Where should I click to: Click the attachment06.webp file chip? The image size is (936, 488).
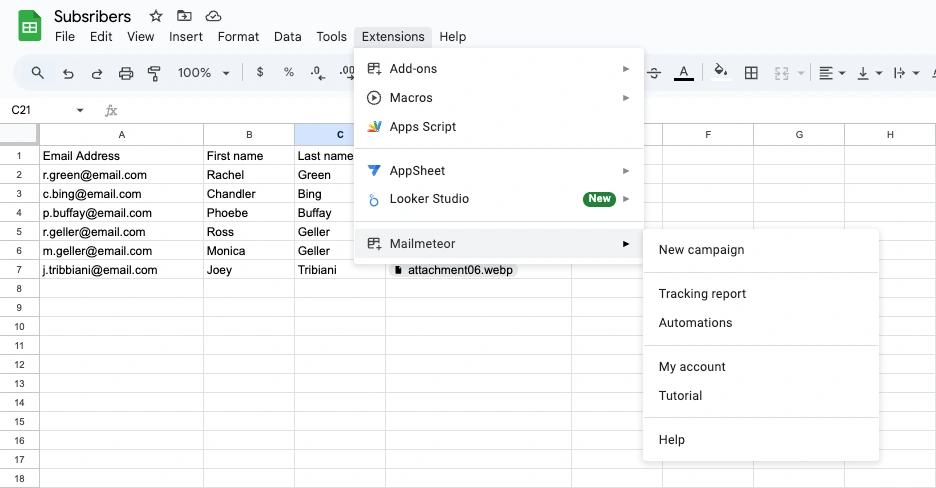click(x=453, y=270)
